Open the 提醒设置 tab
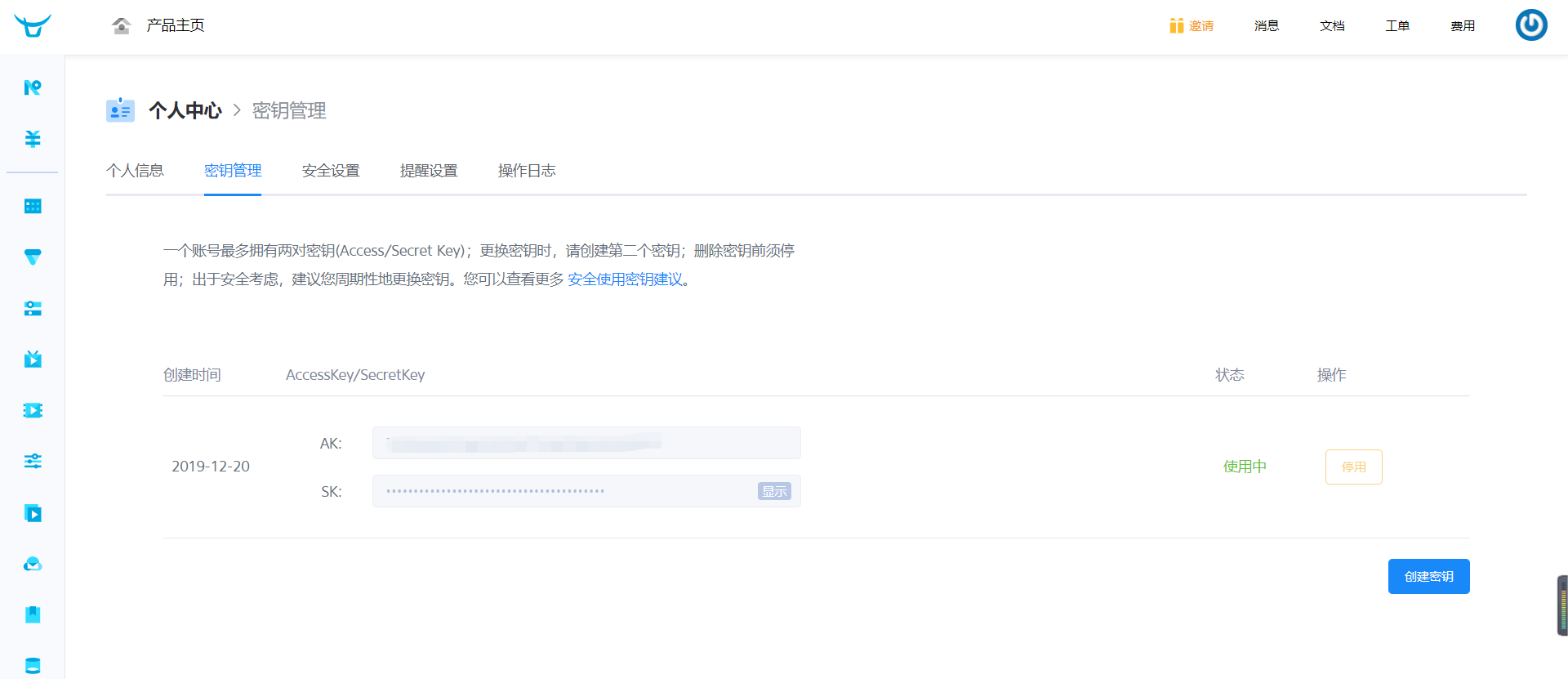 point(429,170)
